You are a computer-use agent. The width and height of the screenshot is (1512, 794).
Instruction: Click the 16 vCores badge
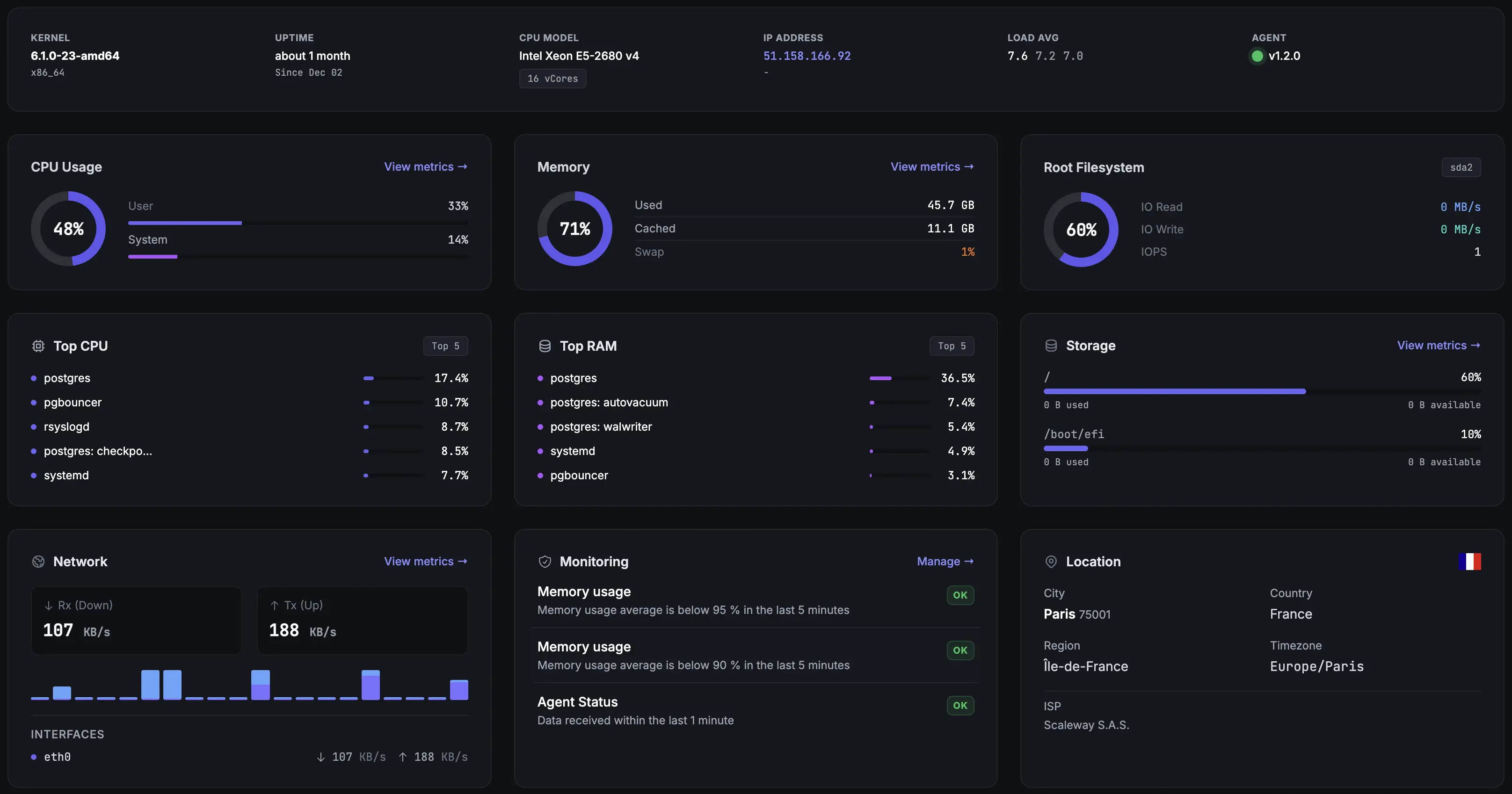(552, 78)
